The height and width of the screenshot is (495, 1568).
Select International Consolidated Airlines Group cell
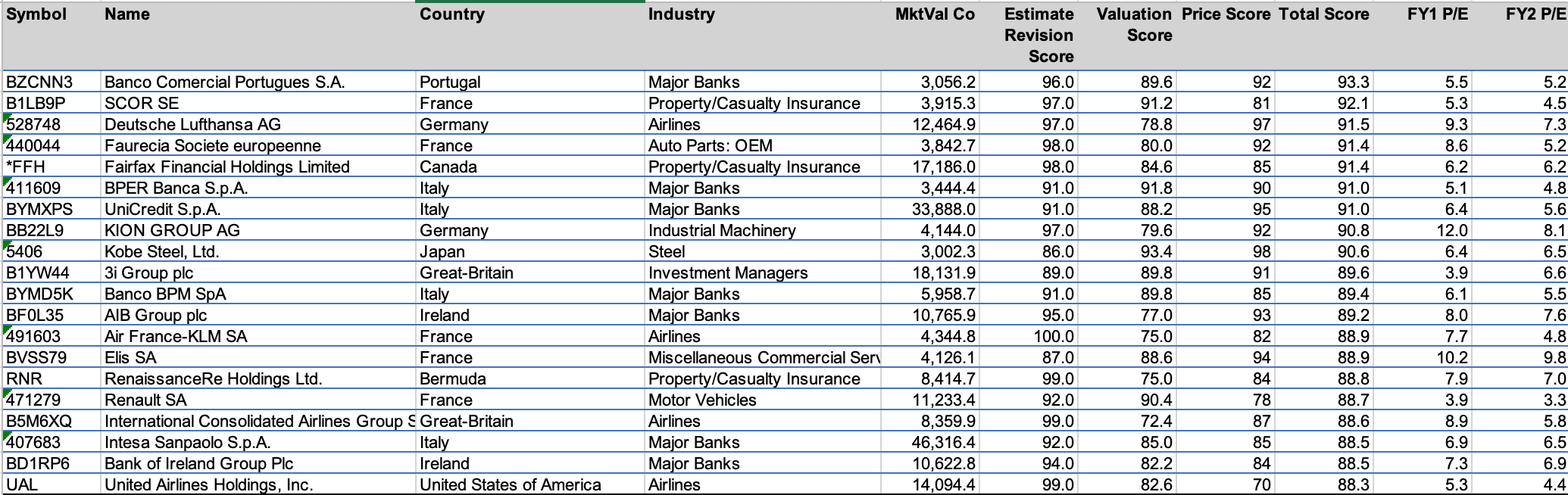(x=258, y=421)
